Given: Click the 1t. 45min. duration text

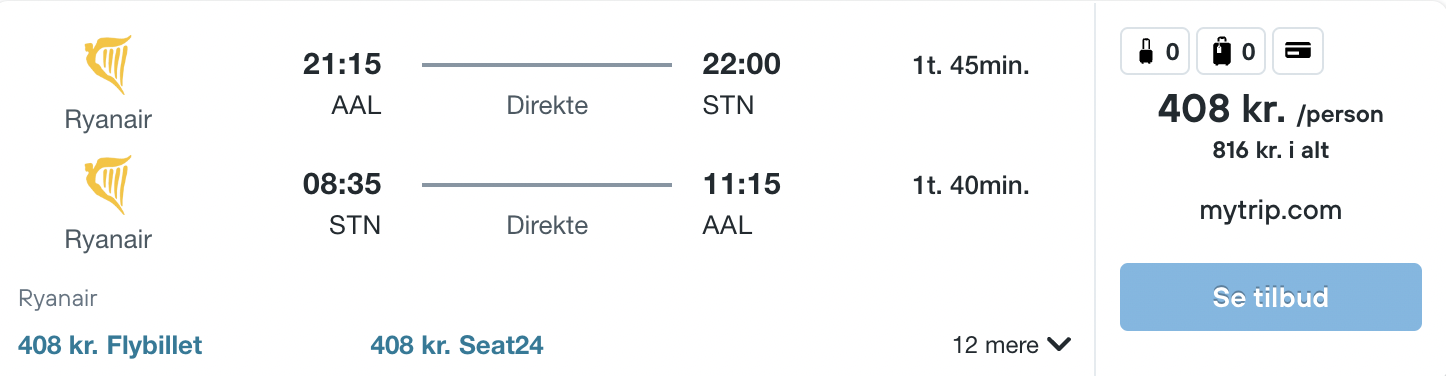Looking at the screenshot, I should [x=971, y=66].
